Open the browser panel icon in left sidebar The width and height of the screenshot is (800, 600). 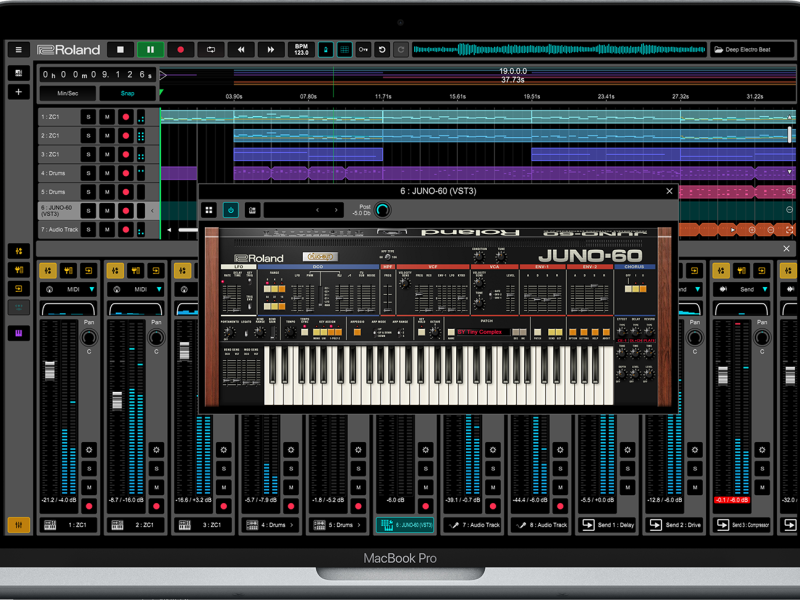(x=18, y=73)
